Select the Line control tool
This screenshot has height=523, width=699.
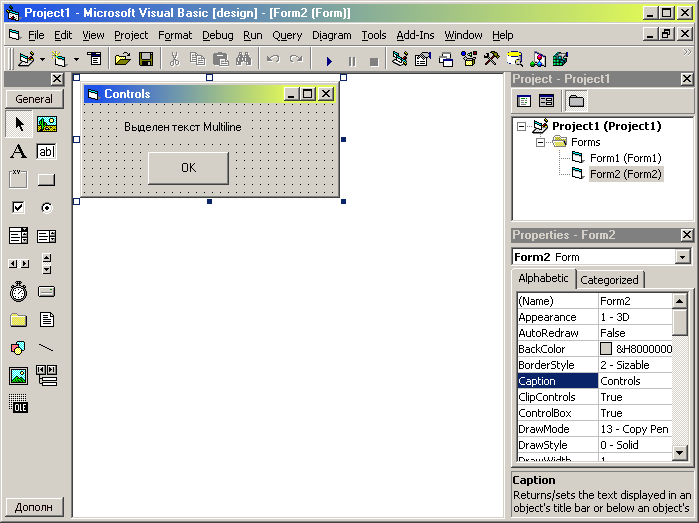coord(46,347)
